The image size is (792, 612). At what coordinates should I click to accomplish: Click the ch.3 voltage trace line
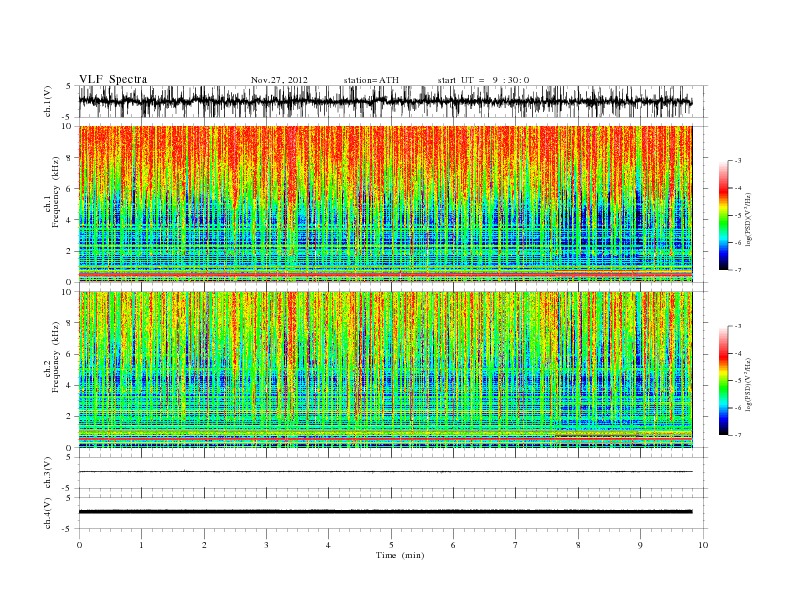click(385, 472)
